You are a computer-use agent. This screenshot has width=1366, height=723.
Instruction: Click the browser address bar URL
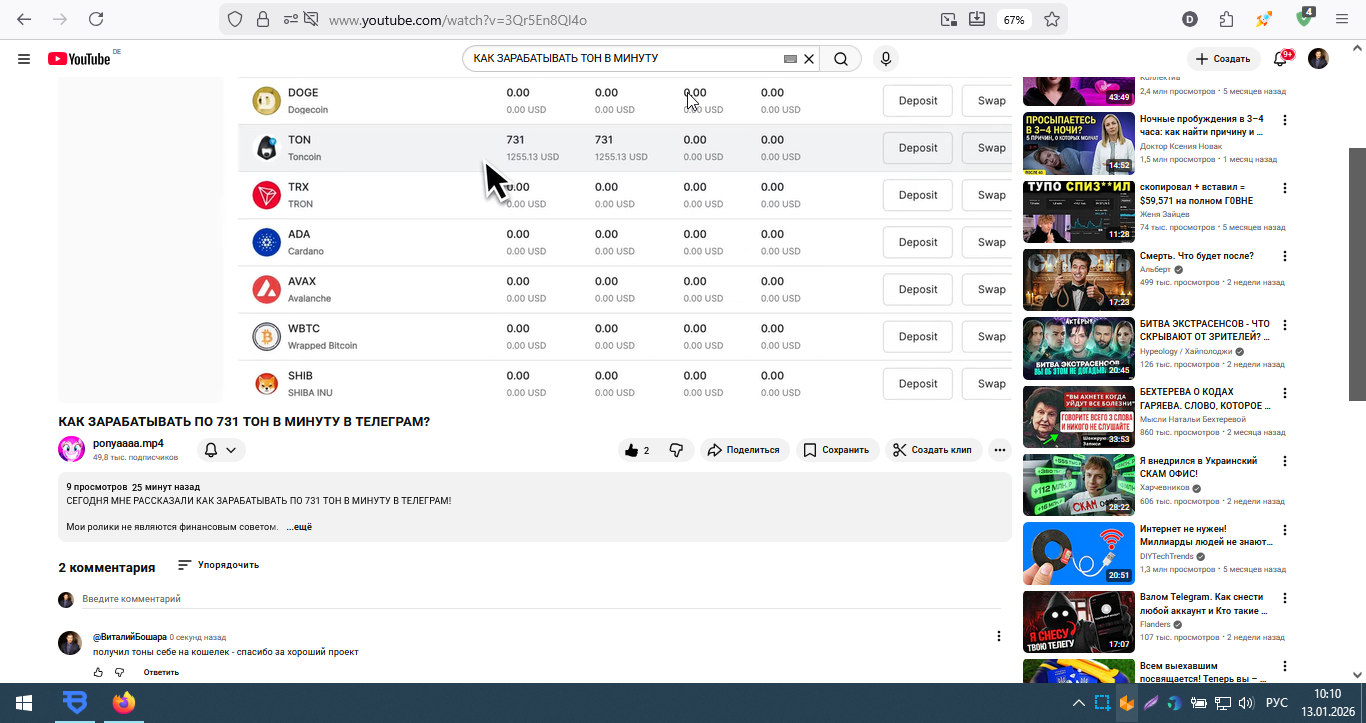(x=457, y=19)
